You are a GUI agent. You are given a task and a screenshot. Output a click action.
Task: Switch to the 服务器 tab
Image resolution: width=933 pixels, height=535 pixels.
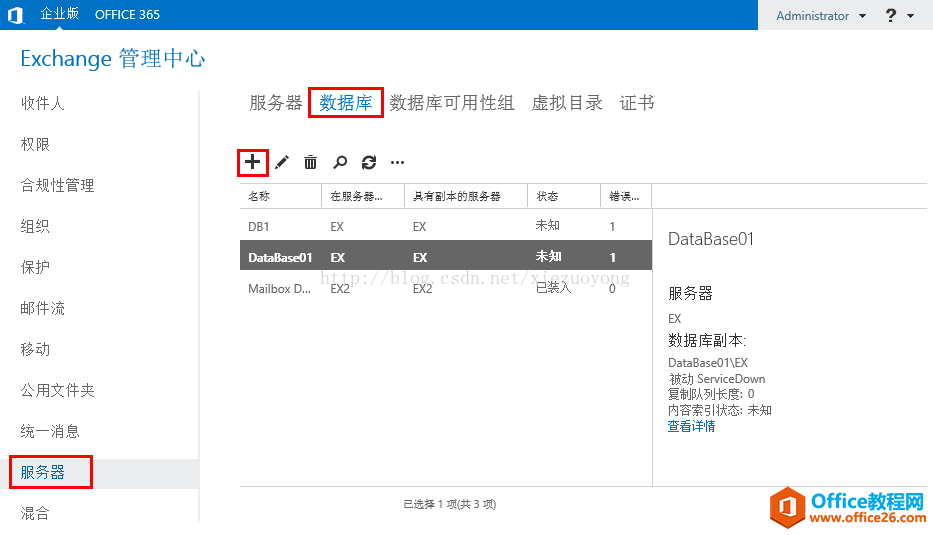click(x=275, y=102)
